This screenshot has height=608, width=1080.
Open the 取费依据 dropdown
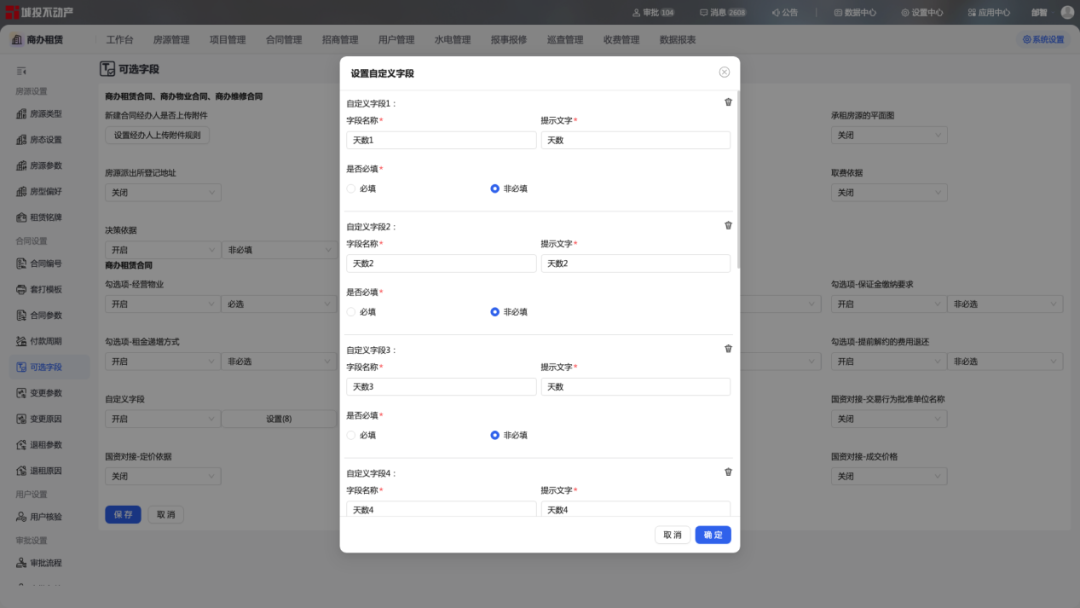pyautogui.click(x=888, y=192)
